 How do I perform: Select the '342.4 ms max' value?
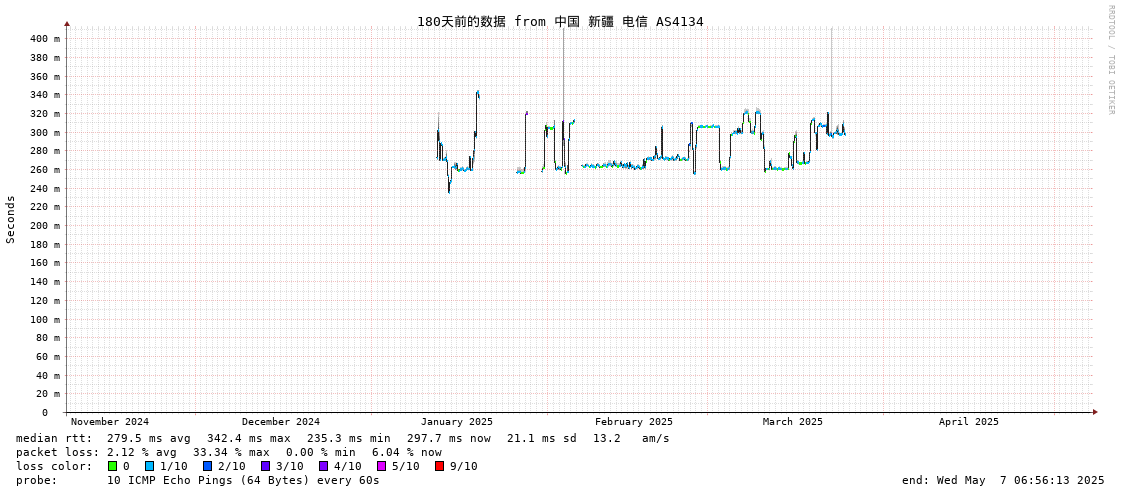tap(249, 438)
